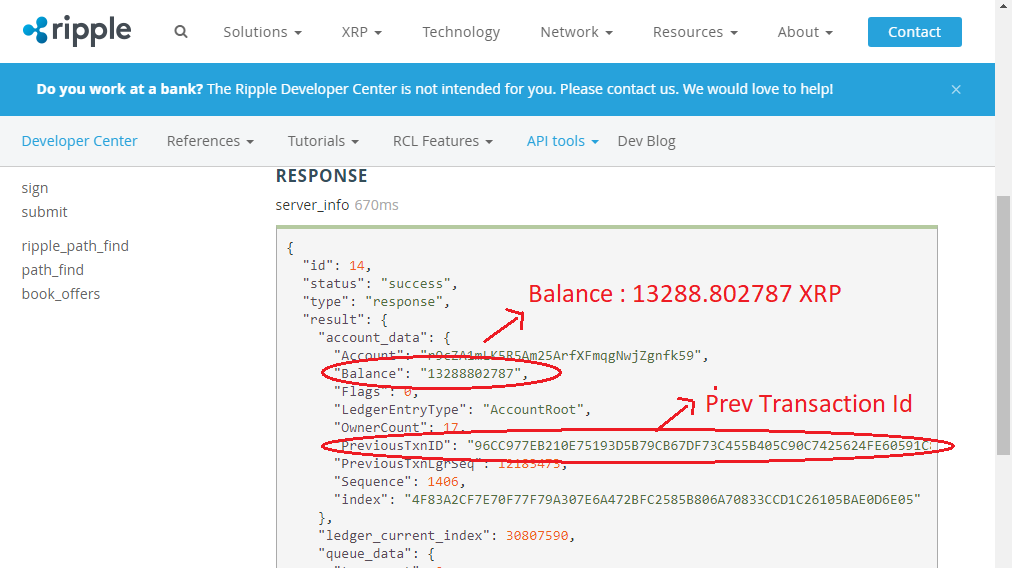Expand the Resources dropdown menu
This screenshot has width=1012, height=568.
point(695,32)
